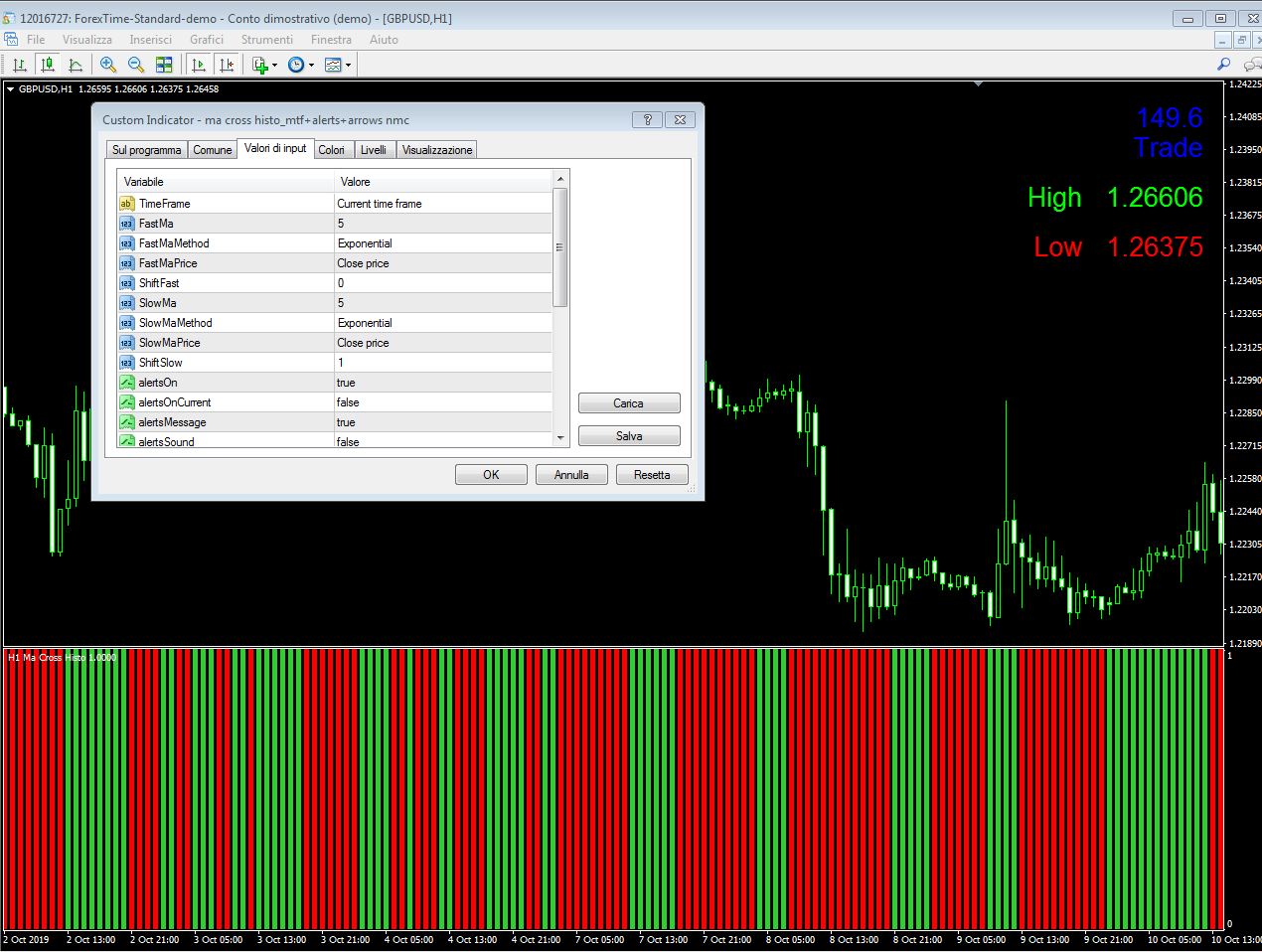
Task: Toggle chart auto scroll icon
Action: 198,65
